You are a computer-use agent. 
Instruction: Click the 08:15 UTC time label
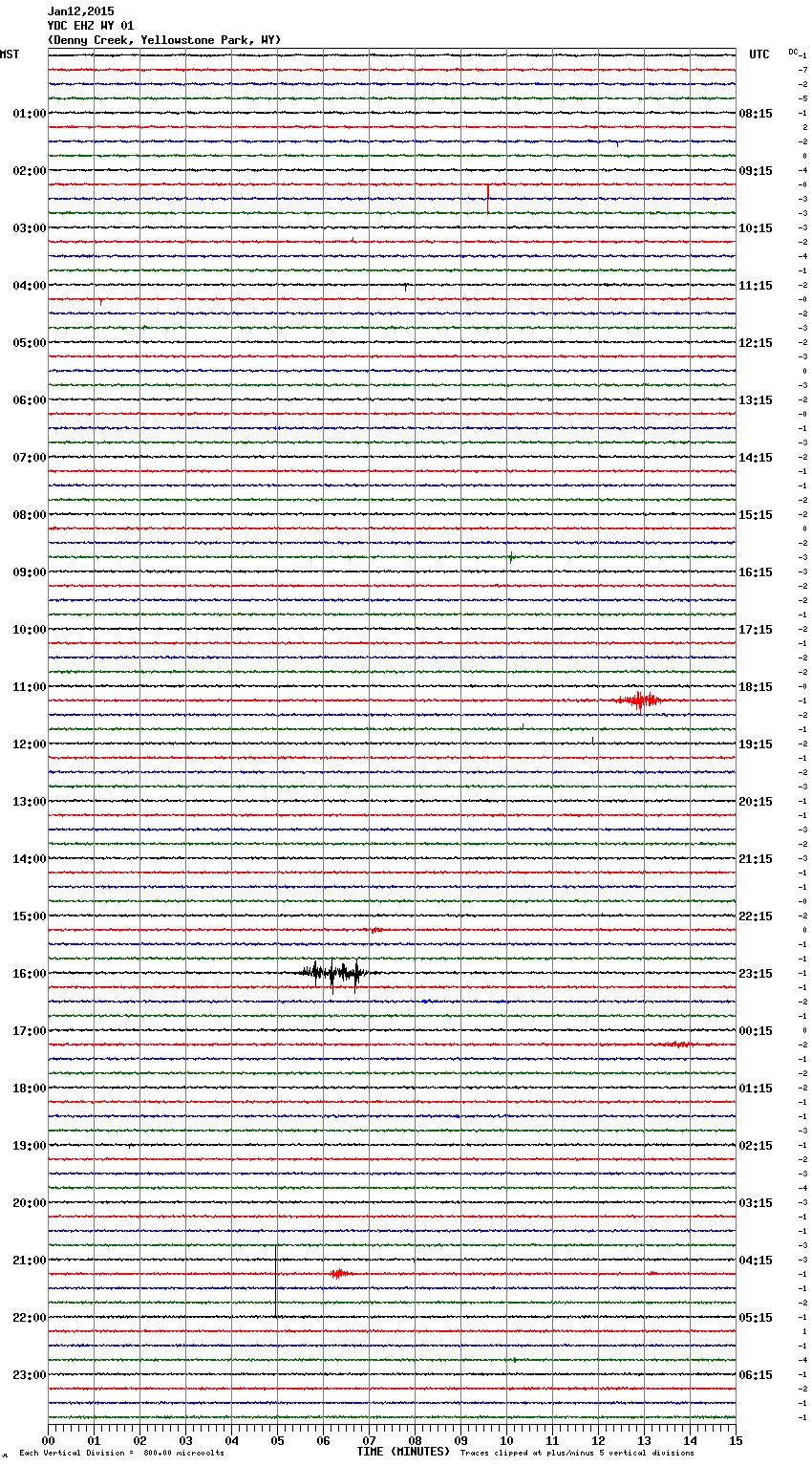pyautogui.click(x=756, y=114)
